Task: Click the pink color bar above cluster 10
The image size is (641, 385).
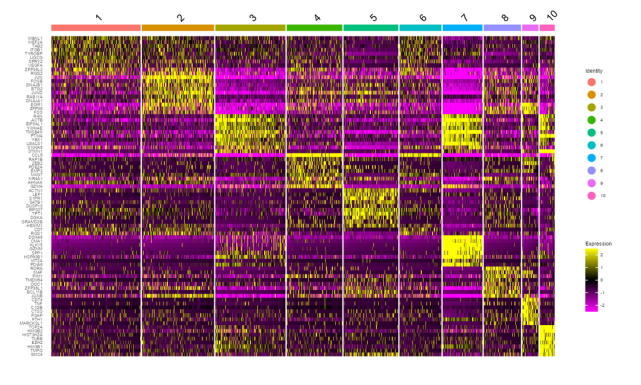Action: (x=547, y=28)
